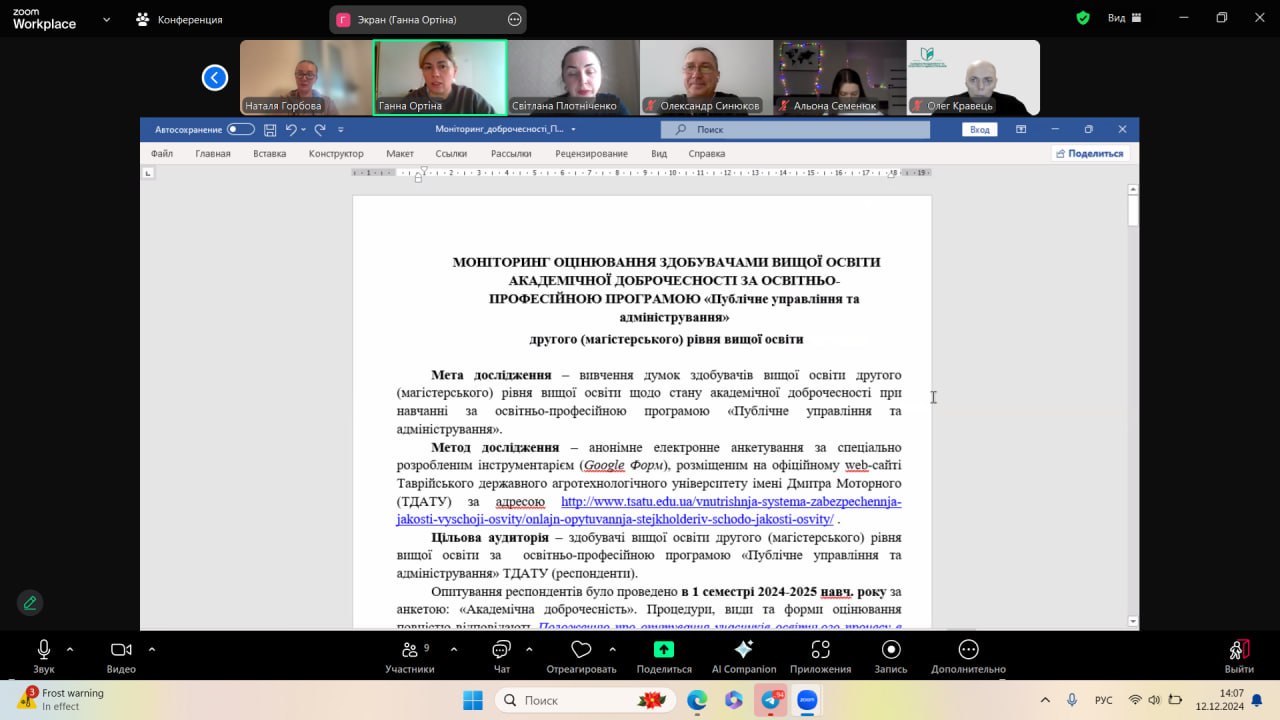Click the РУС language indicator
This screenshot has width=1280, height=720.
[x=1104, y=700]
